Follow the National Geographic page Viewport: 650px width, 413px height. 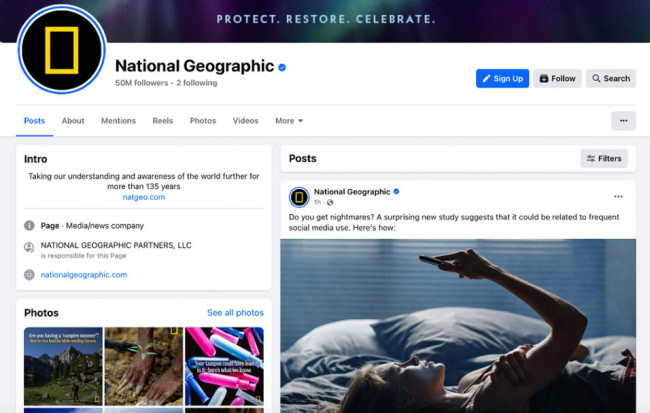pos(558,78)
